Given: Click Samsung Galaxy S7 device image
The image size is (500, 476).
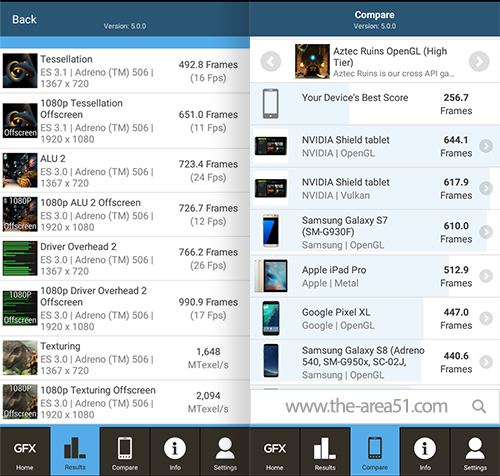Looking at the screenshot, I should point(271,231).
